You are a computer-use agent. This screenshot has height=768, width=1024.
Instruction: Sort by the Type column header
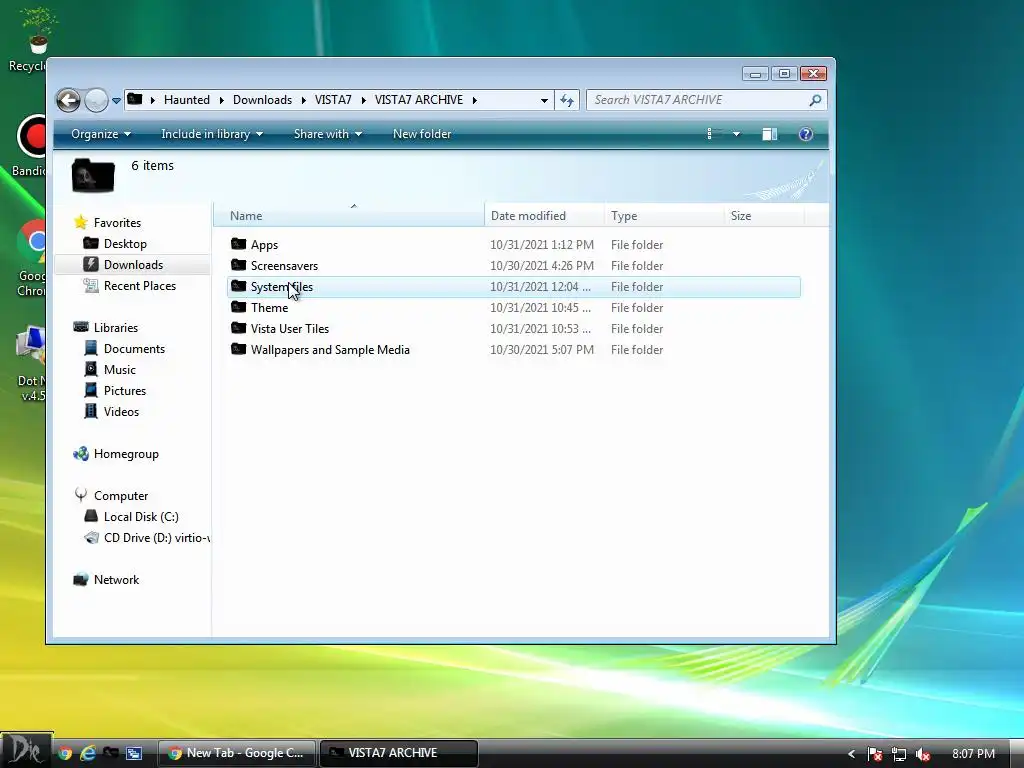coord(664,216)
